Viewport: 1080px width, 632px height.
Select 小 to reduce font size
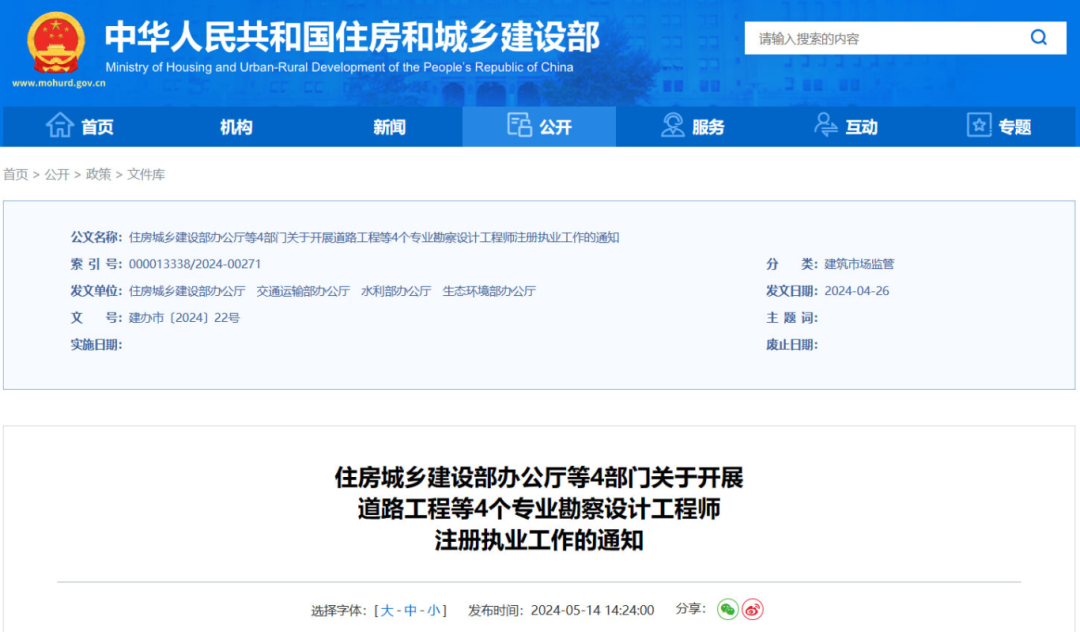(432, 609)
